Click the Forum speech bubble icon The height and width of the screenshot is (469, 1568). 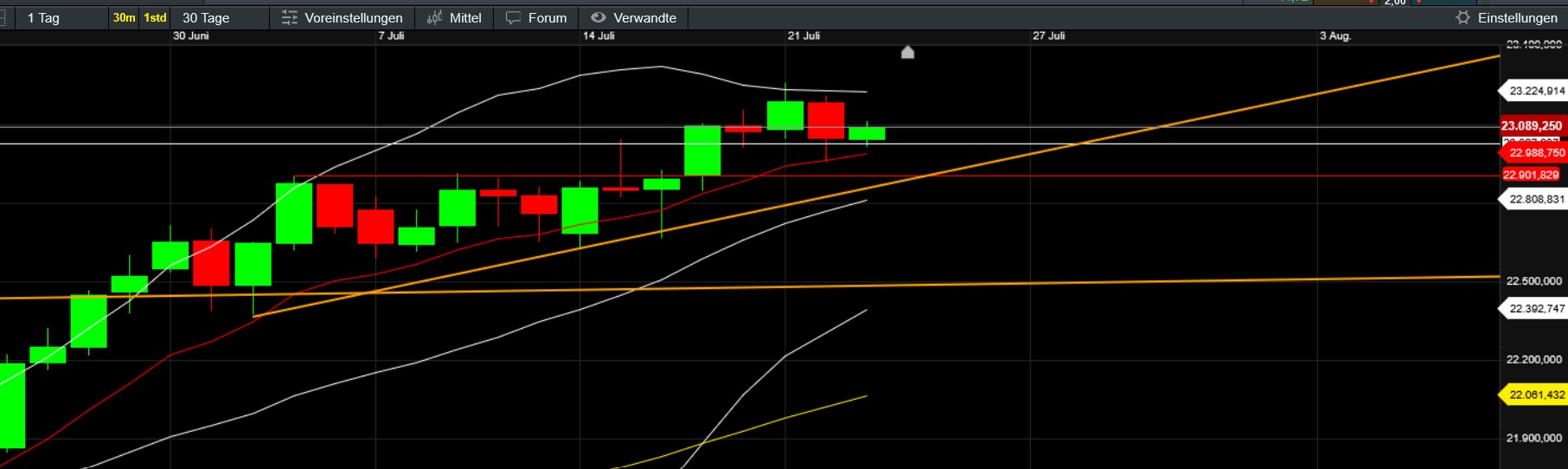coord(514,18)
